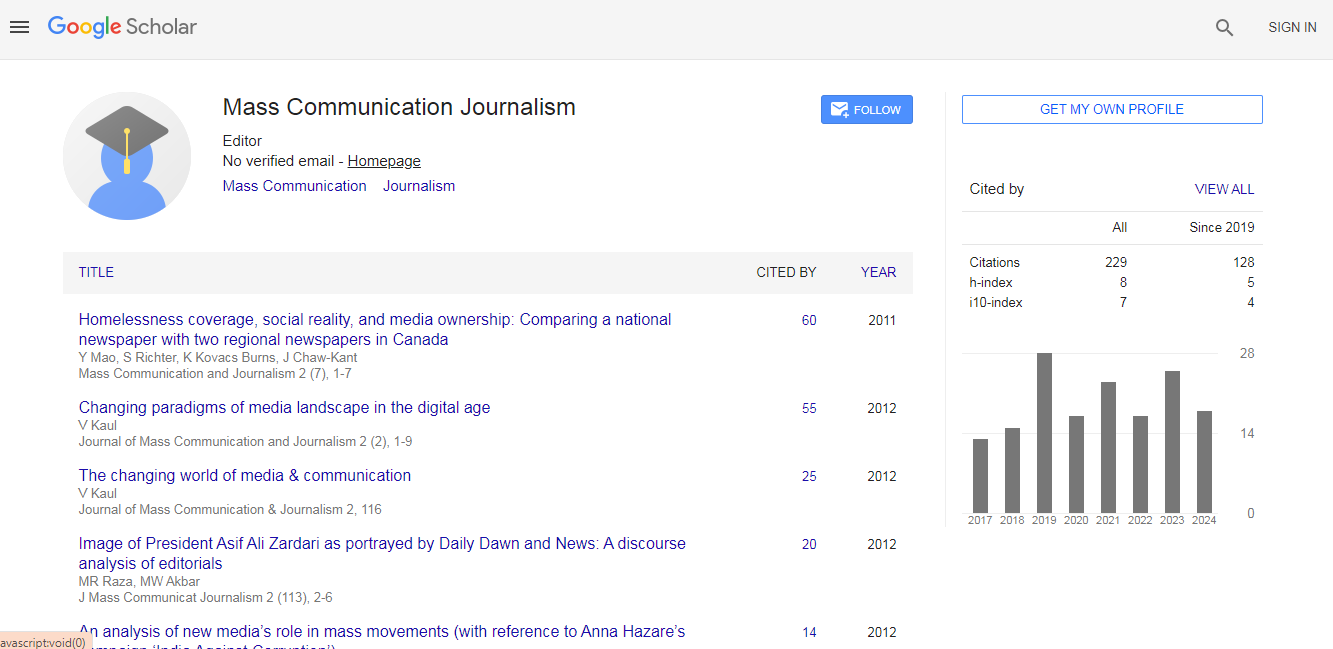The image size is (1333, 649).
Task: Open The changing world of media article
Action: coord(245,476)
